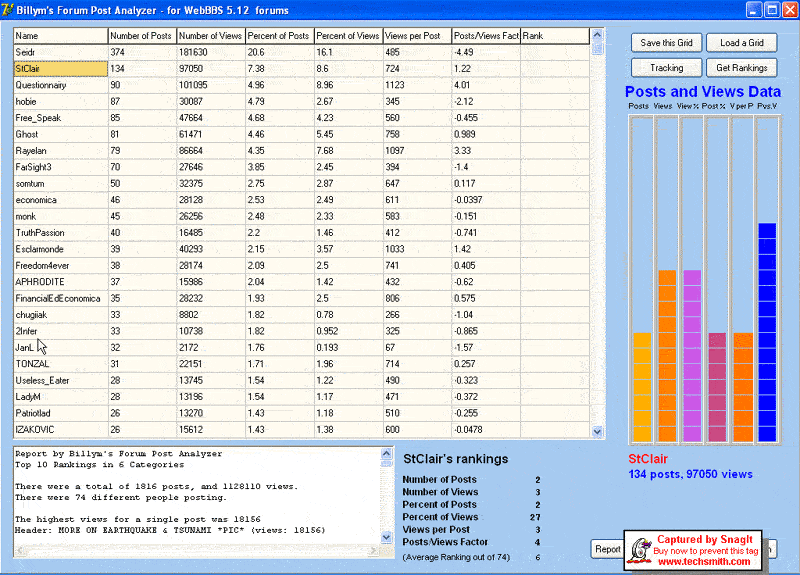Click the Posts/Views Factor column header
Image resolution: width=800 pixels, height=575 pixels.
(486, 36)
